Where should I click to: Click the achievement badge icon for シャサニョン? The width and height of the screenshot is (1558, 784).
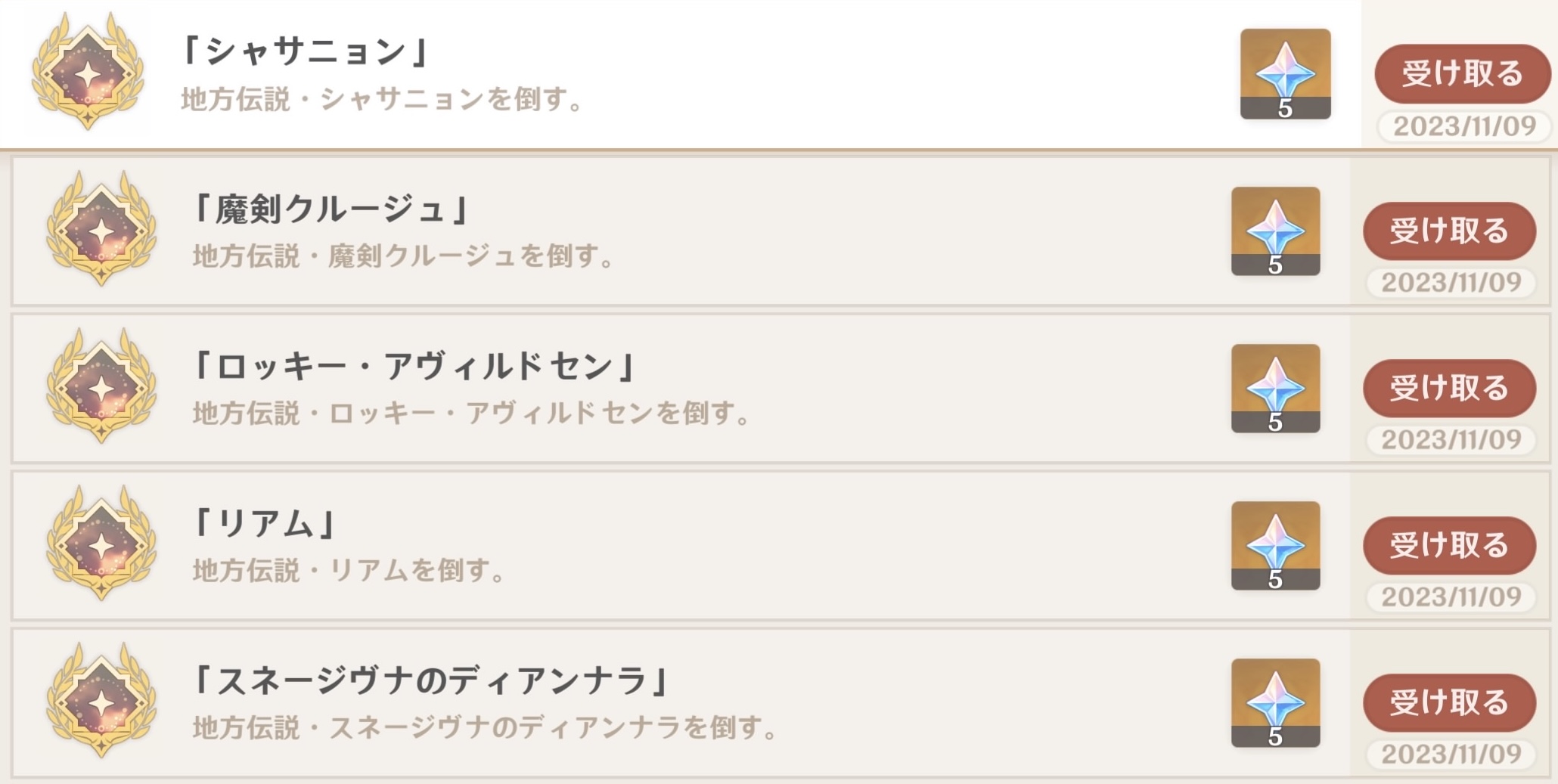88,73
